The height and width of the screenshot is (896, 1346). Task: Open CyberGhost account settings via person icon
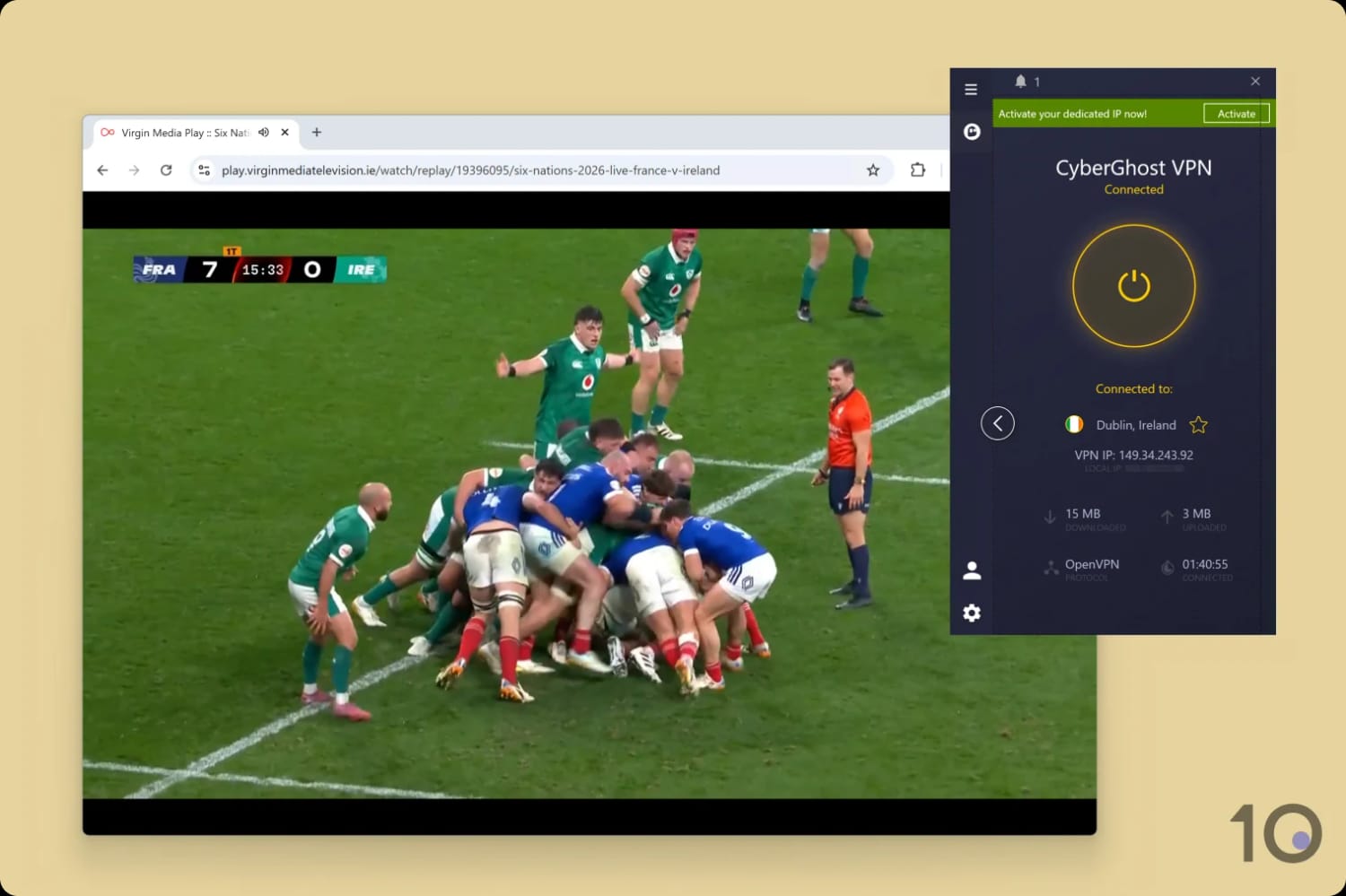(971, 570)
